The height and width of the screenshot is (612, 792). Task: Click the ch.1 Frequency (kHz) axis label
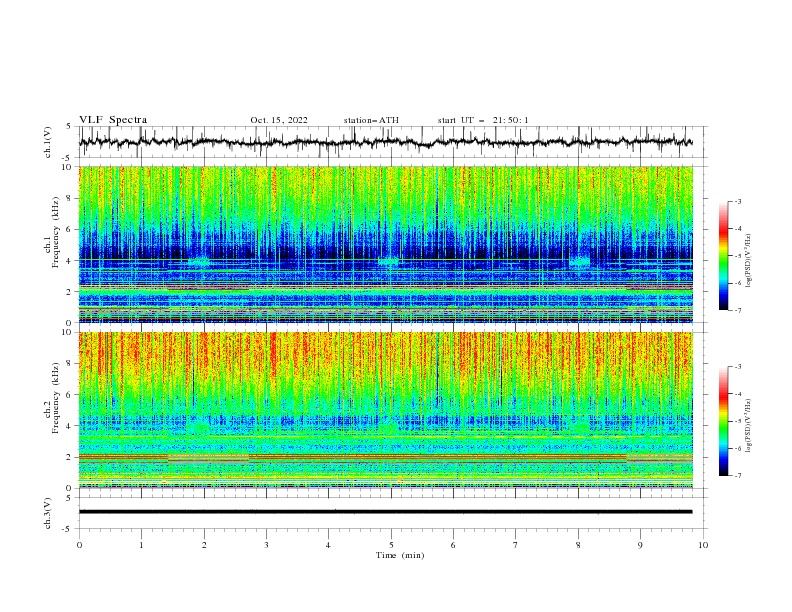pyautogui.click(x=52, y=232)
